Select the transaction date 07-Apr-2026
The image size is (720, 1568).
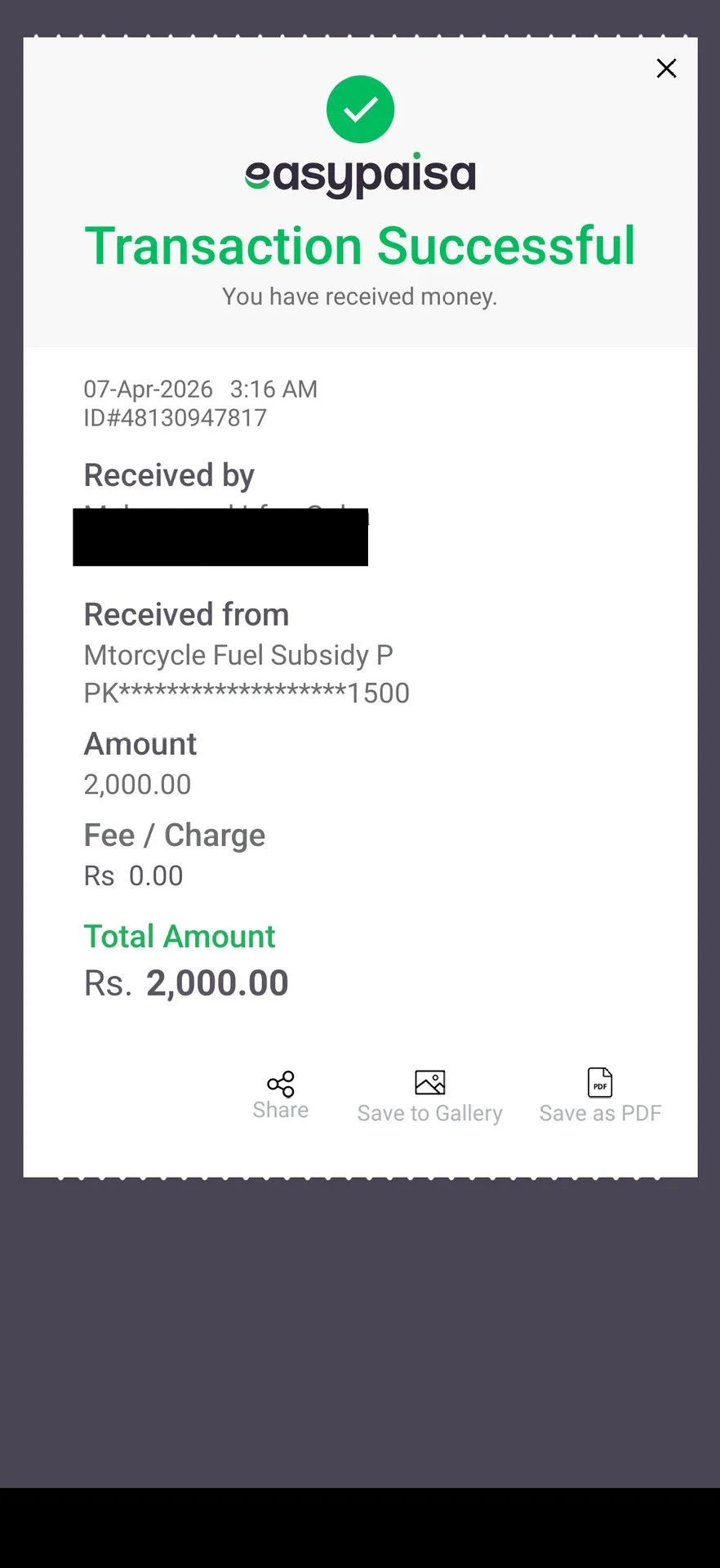[x=148, y=389]
